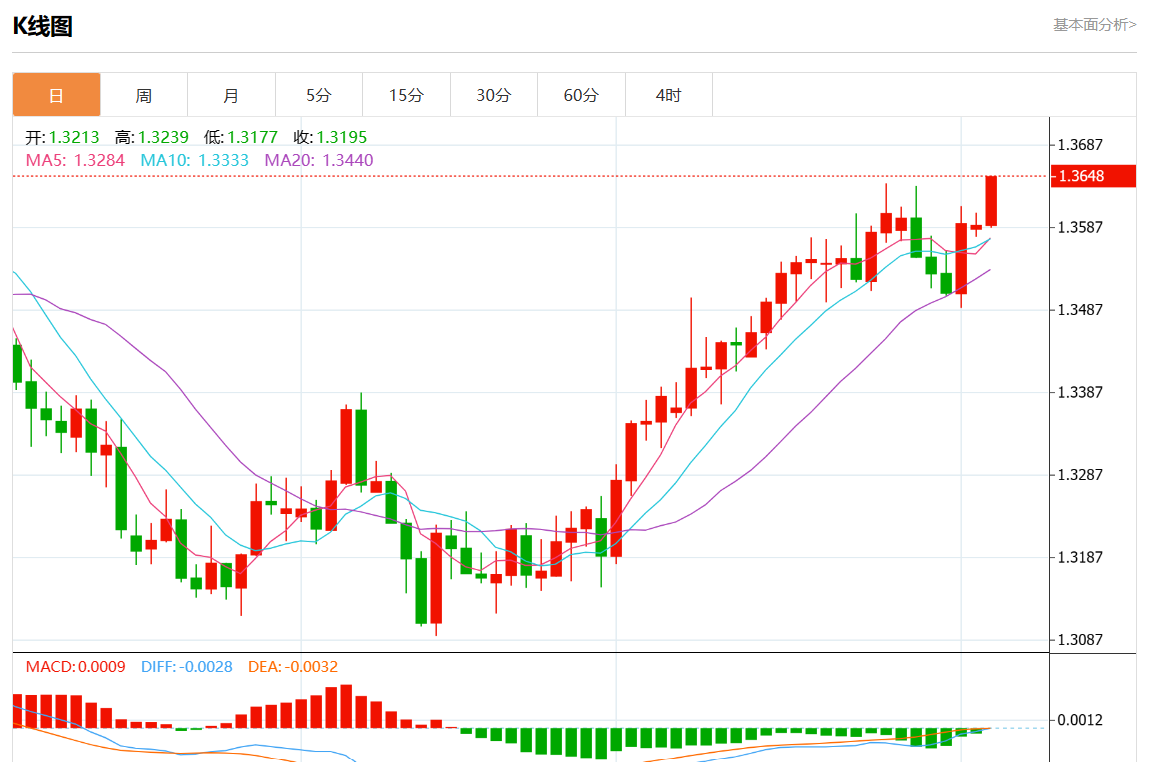Click the tallest red MACD histogram bar
The height and width of the screenshot is (762, 1156).
(347, 706)
